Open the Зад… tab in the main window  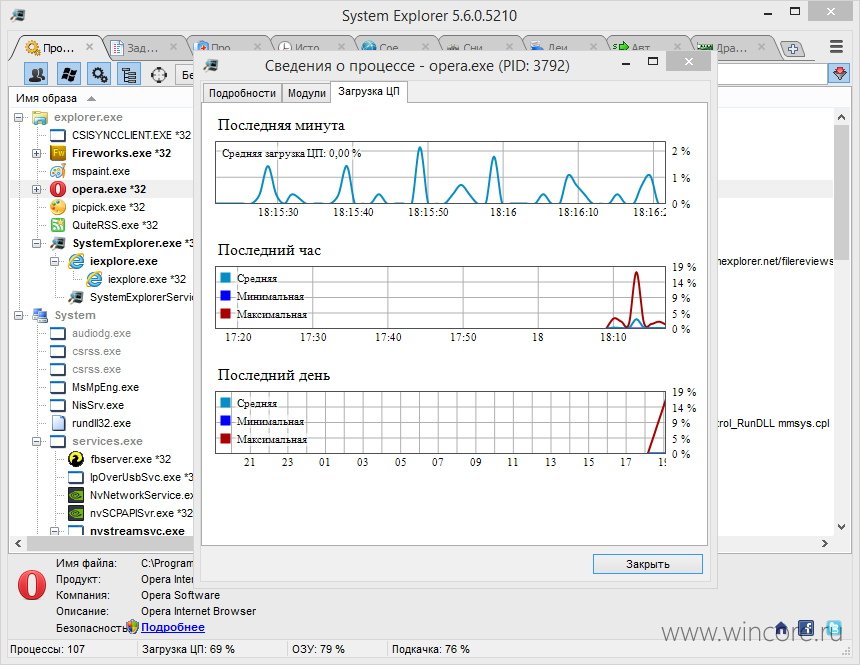coord(143,48)
